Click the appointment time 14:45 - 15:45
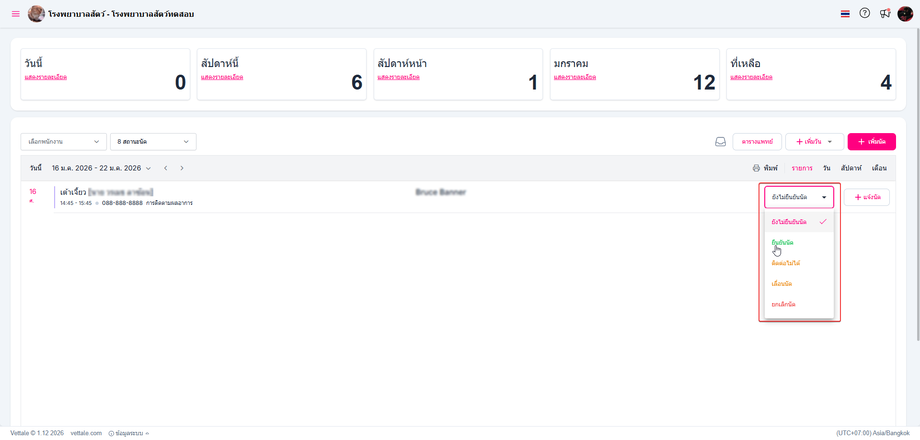 [x=76, y=203]
